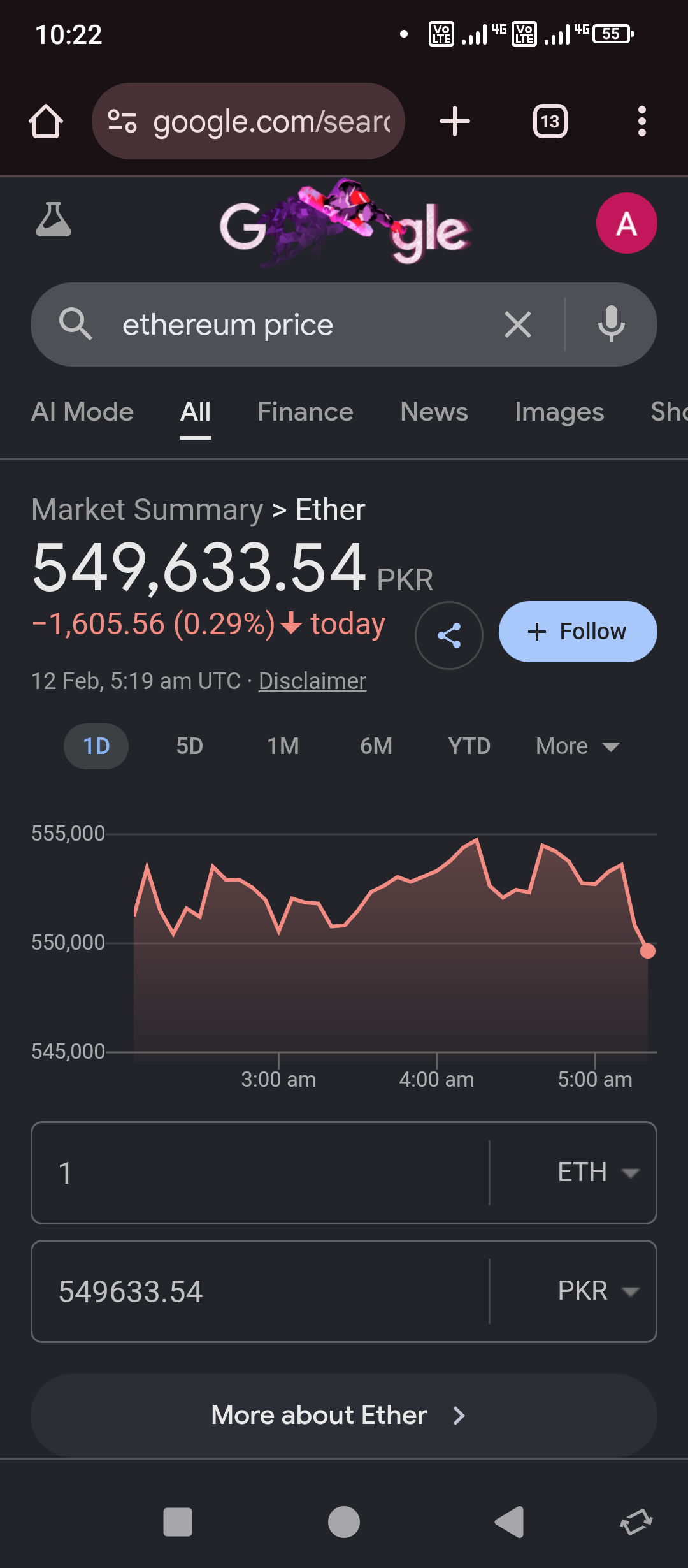Follow the Ether price
The image size is (688, 1568).
click(578, 632)
